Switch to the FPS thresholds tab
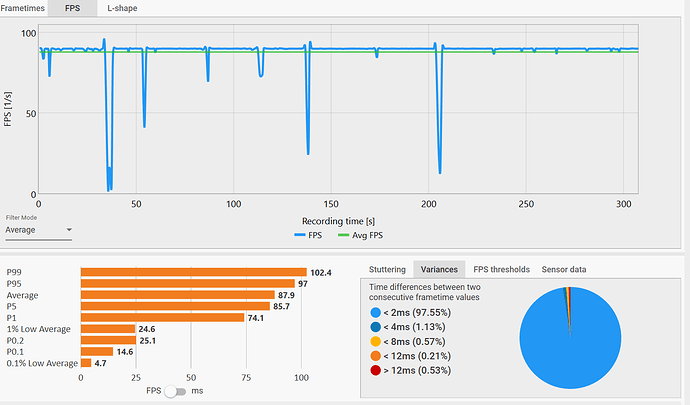690x405 pixels. point(501,270)
